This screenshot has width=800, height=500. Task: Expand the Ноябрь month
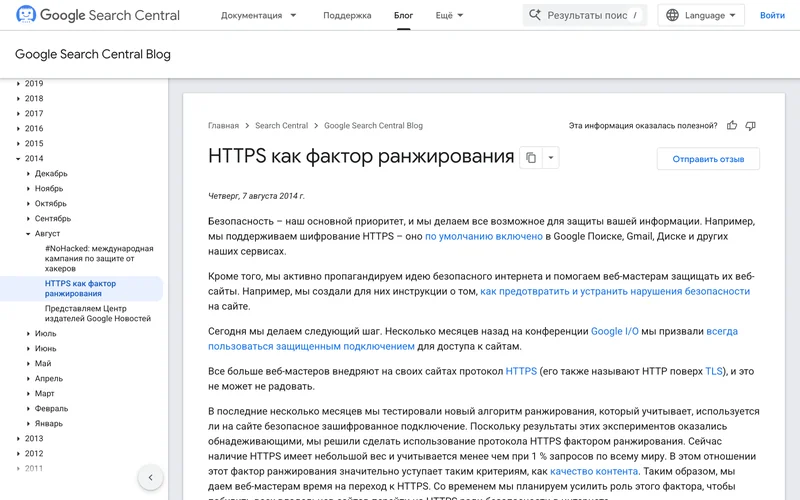(29, 188)
